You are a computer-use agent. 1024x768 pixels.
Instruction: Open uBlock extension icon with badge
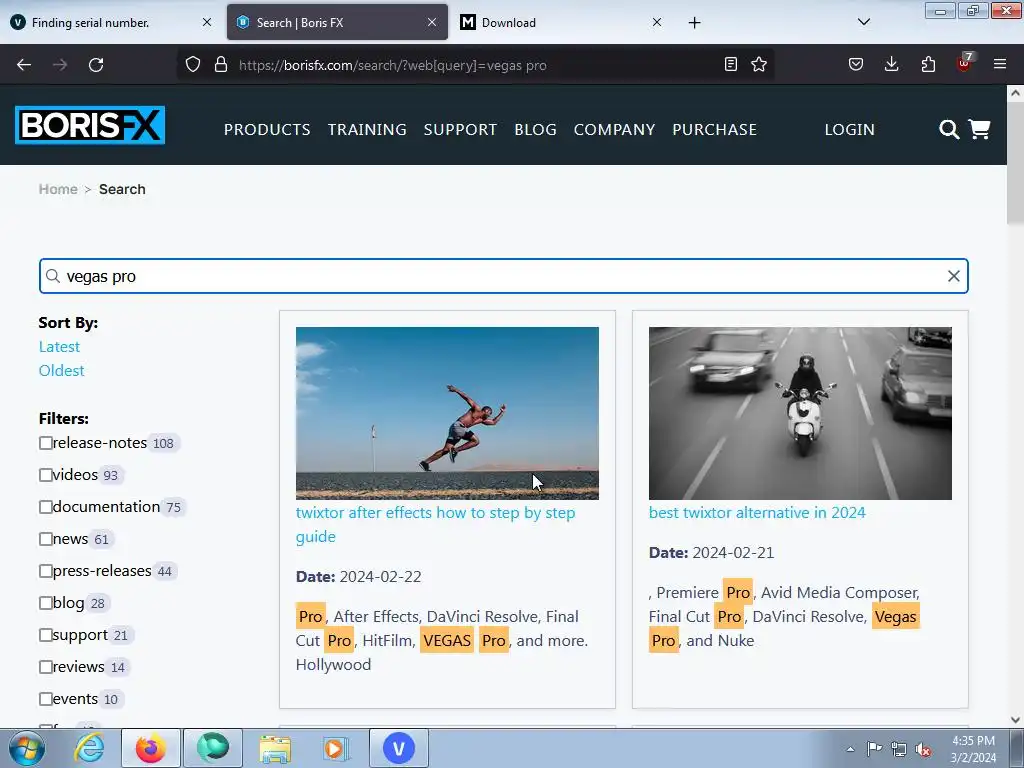[x=964, y=63]
